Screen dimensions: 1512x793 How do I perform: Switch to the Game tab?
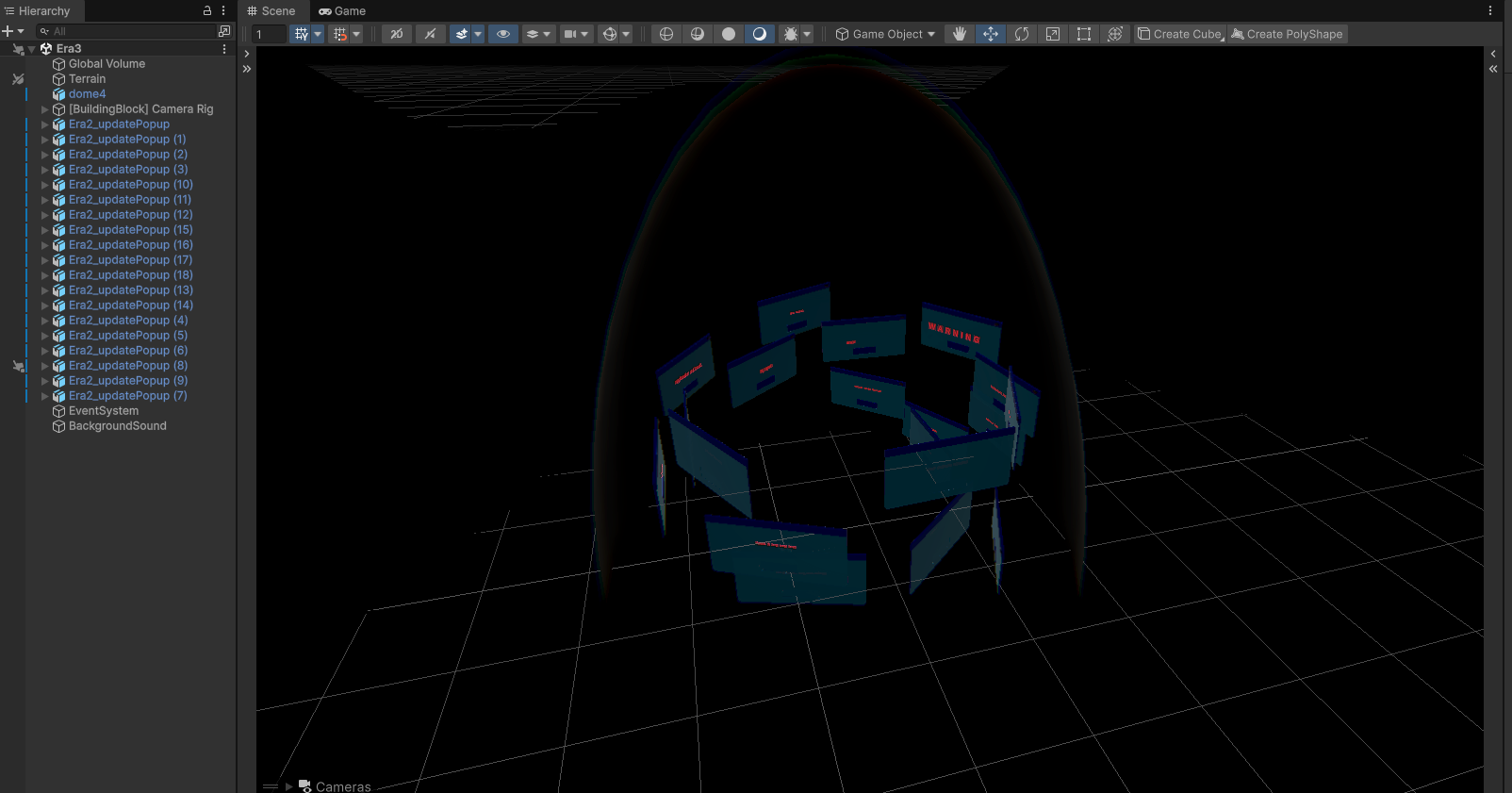click(342, 11)
